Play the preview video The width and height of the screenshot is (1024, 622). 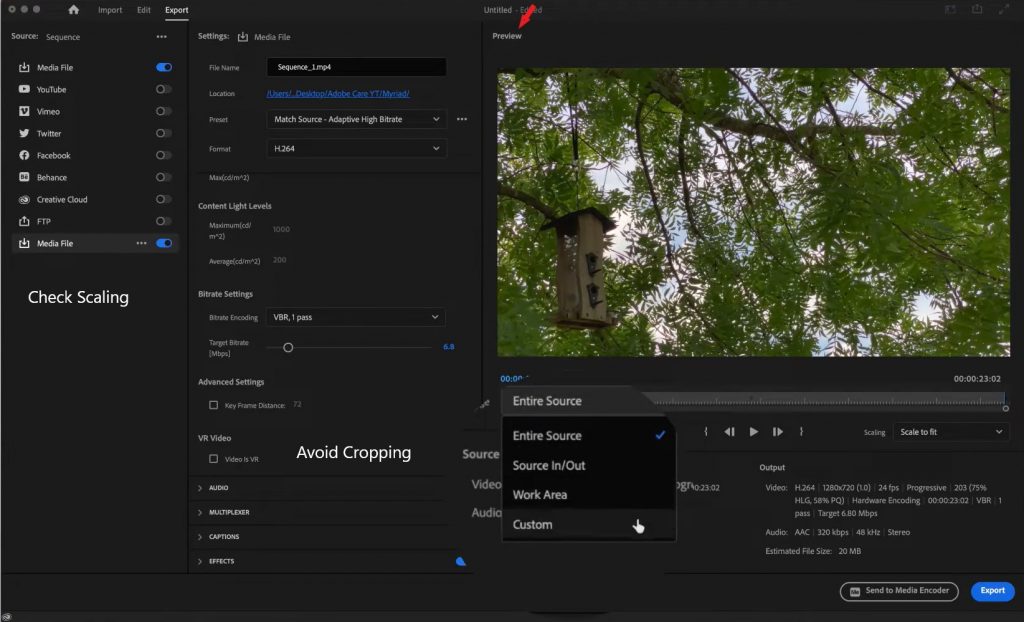pos(754,432)
